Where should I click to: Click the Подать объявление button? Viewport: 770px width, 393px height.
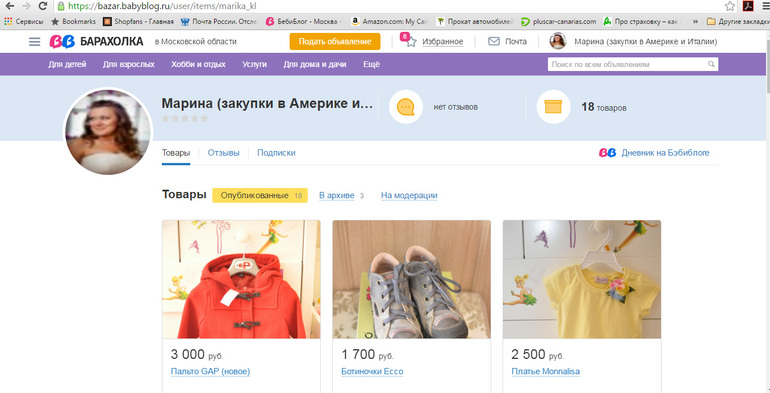point(335,42)
